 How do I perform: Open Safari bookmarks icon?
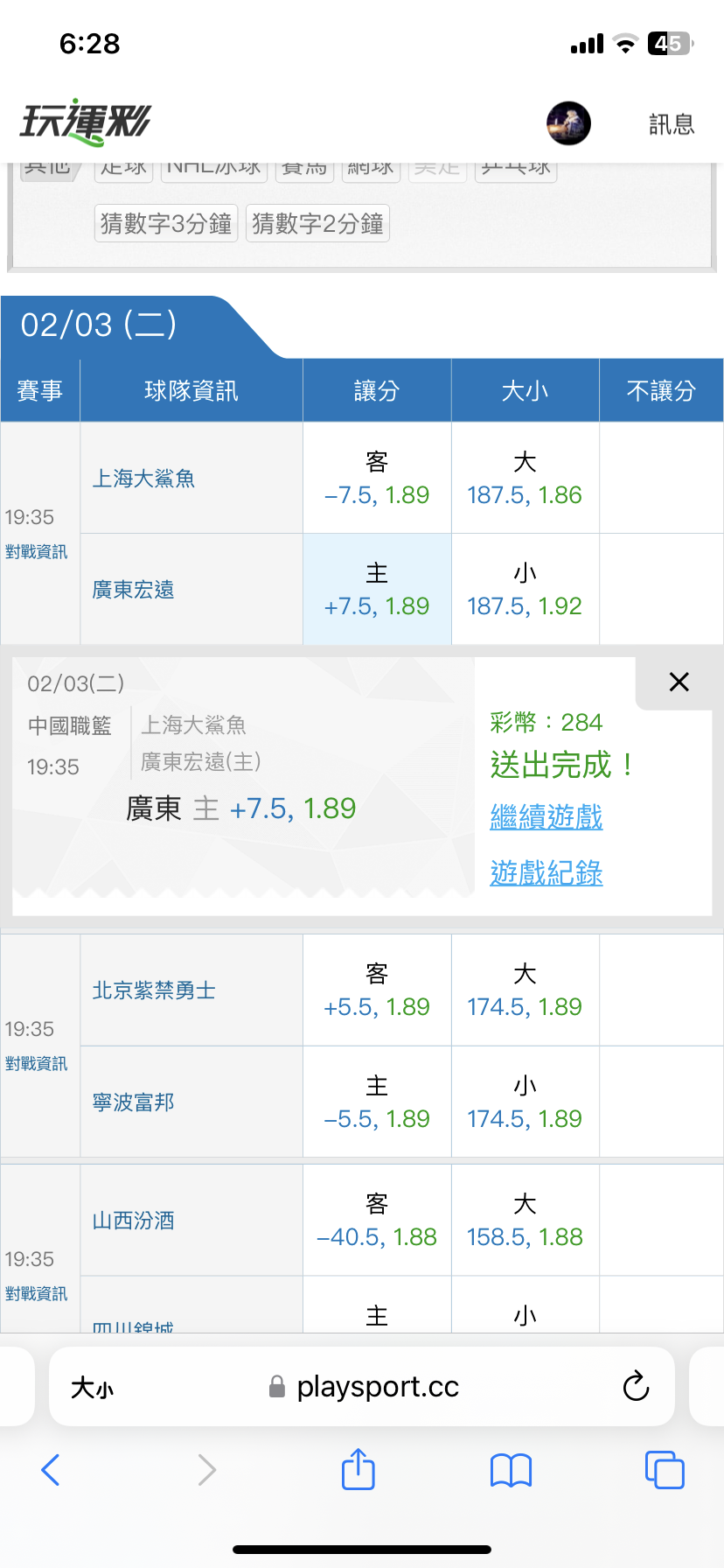[x=511, y=1470]
